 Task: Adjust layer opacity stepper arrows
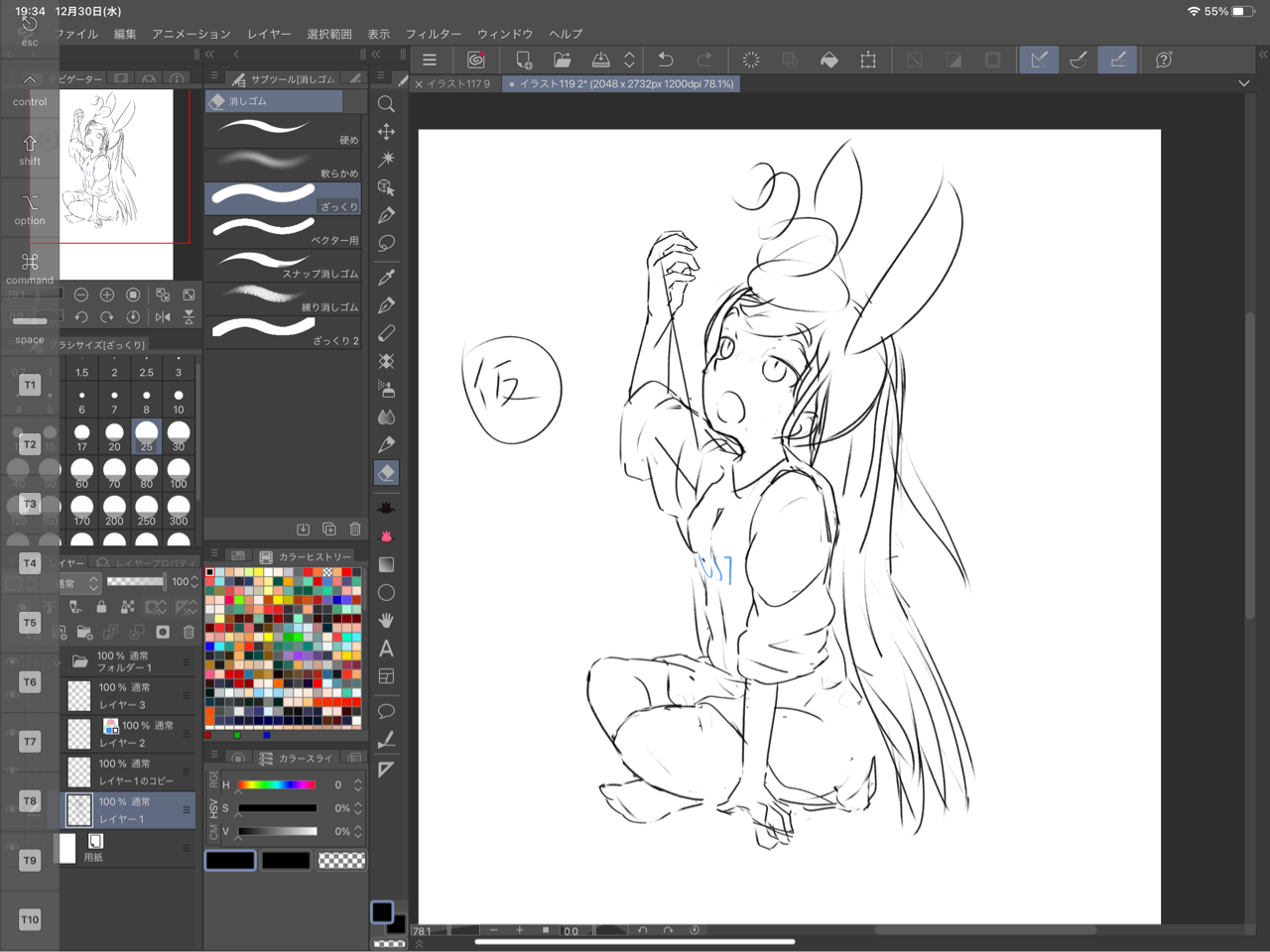point(194,582)
